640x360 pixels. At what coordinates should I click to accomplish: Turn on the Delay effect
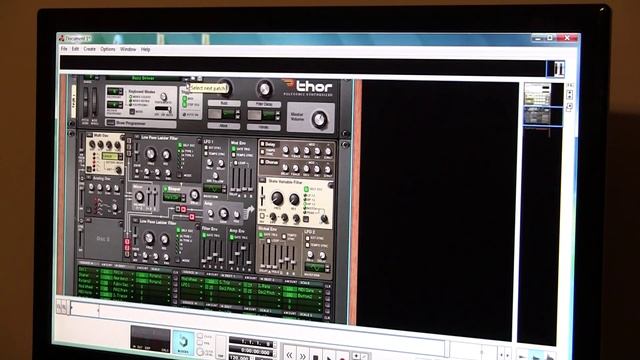pos(262,144)
